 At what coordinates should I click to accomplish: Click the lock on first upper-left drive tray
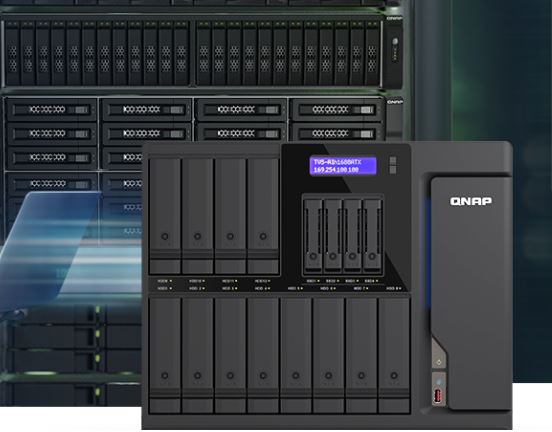(x=165, y=236)
